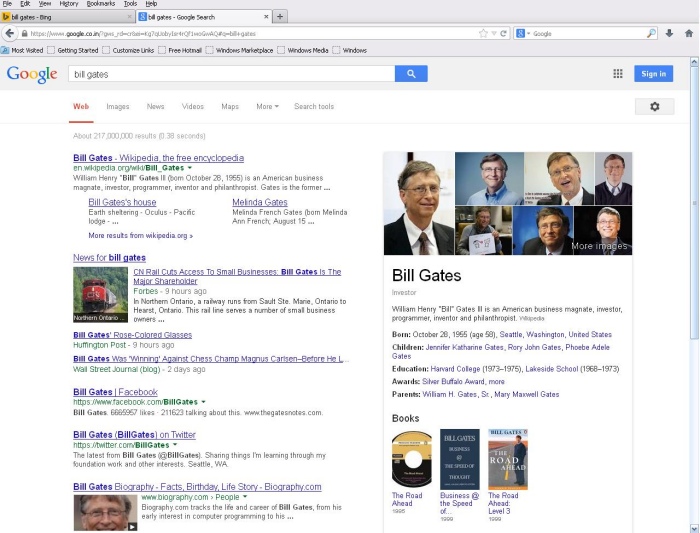Viewport: 700px width, 533px height.
Task: Go to the Firefox home page icon
Action: click(689, 33)
